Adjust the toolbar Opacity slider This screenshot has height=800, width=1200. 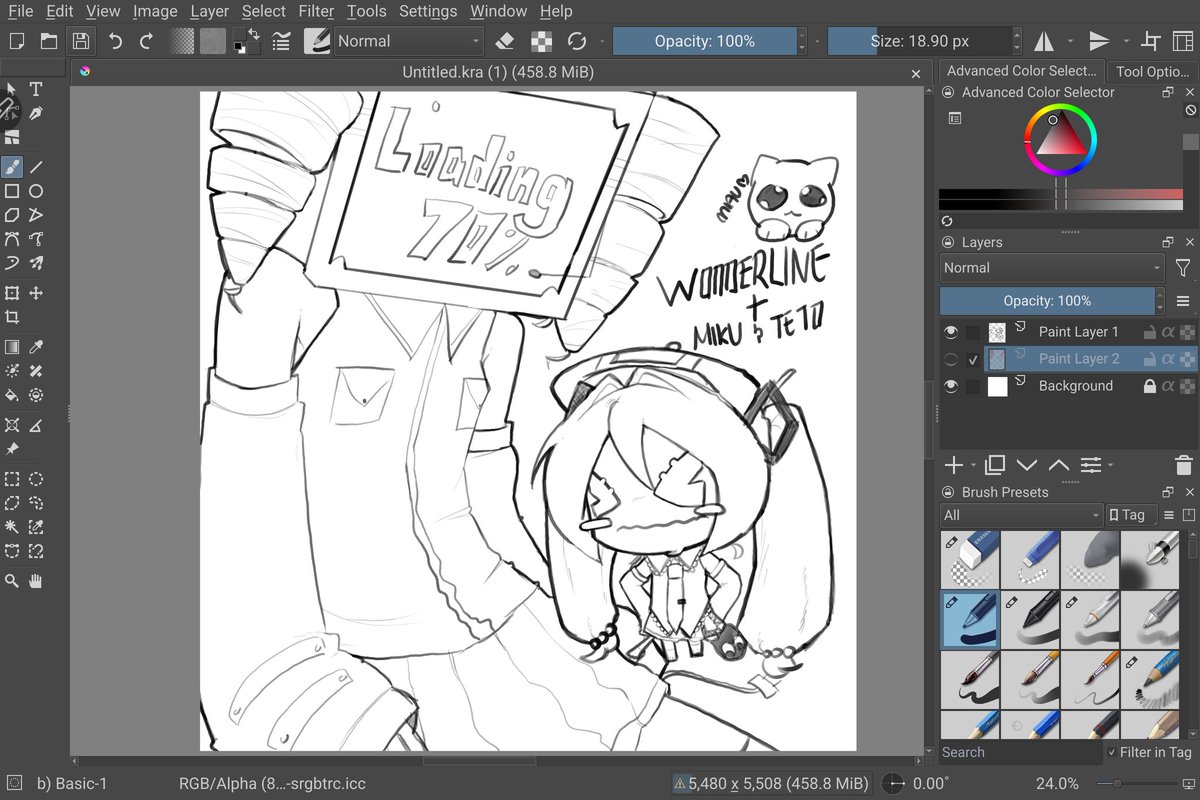705,41
